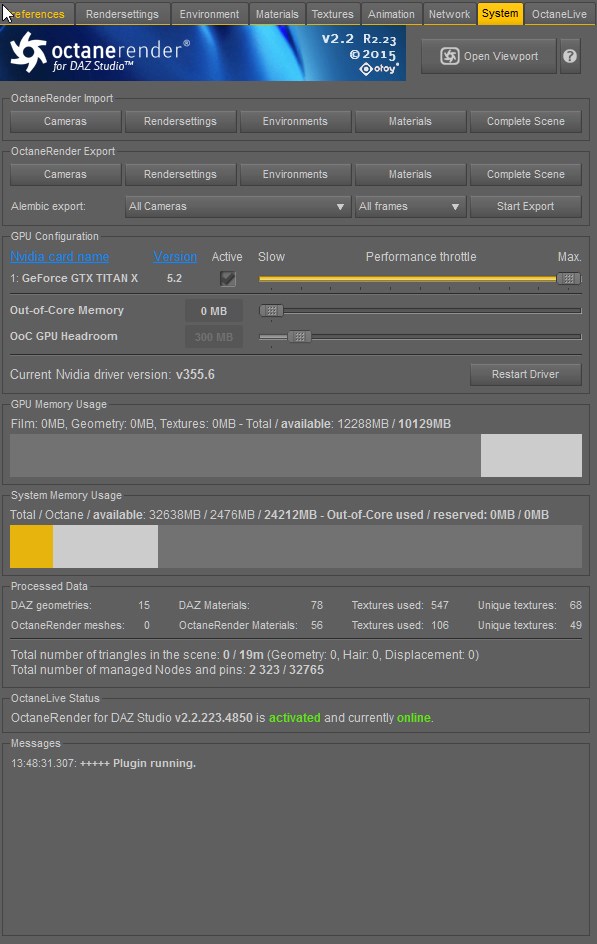597x944 pixels.
Task: Click the Otoy logo in banner
Action: (x=379, y=69)
